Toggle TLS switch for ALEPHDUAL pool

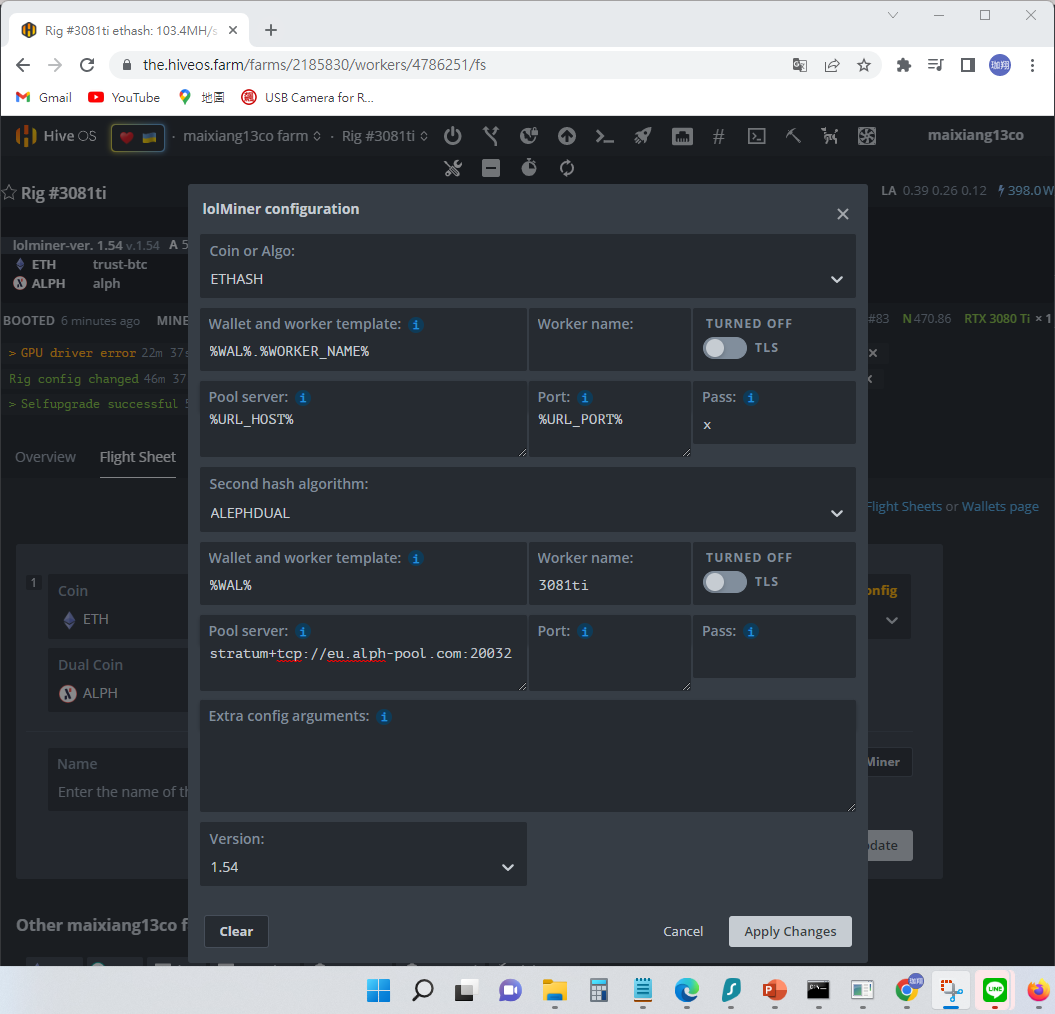725,582
